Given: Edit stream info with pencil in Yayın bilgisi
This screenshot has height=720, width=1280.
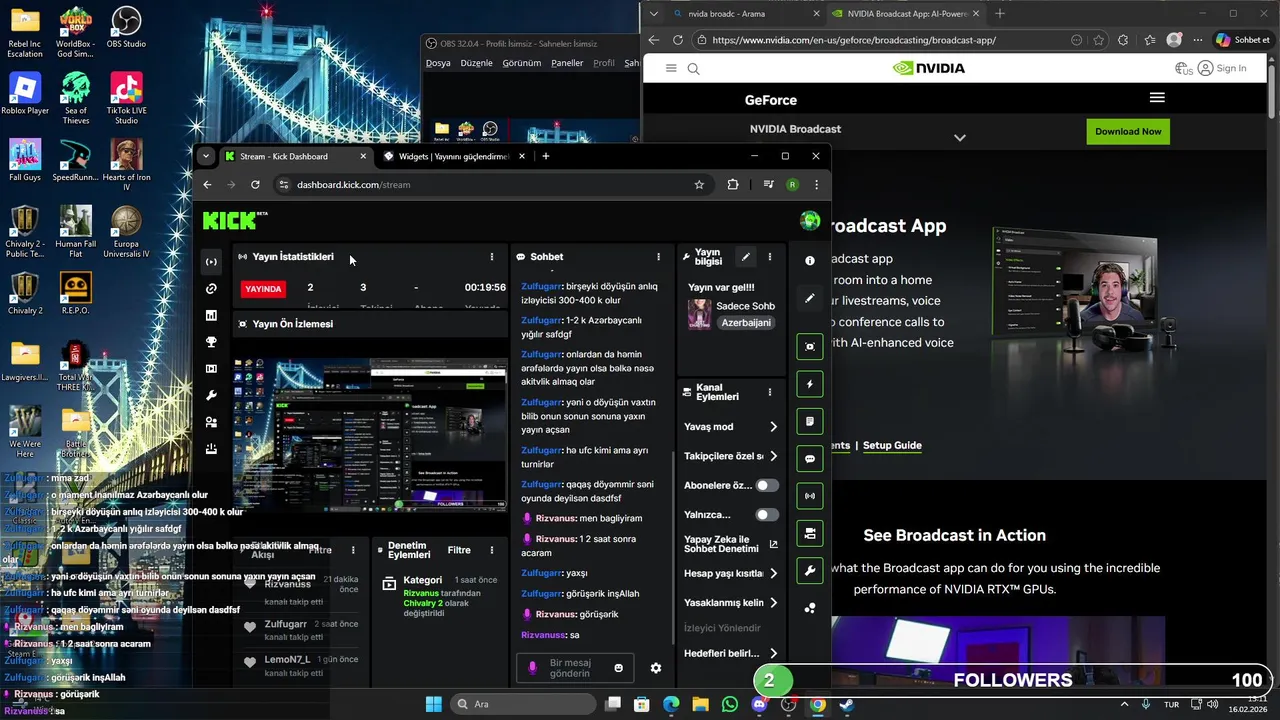Looking at the screenshot, I should click(745, 257).
